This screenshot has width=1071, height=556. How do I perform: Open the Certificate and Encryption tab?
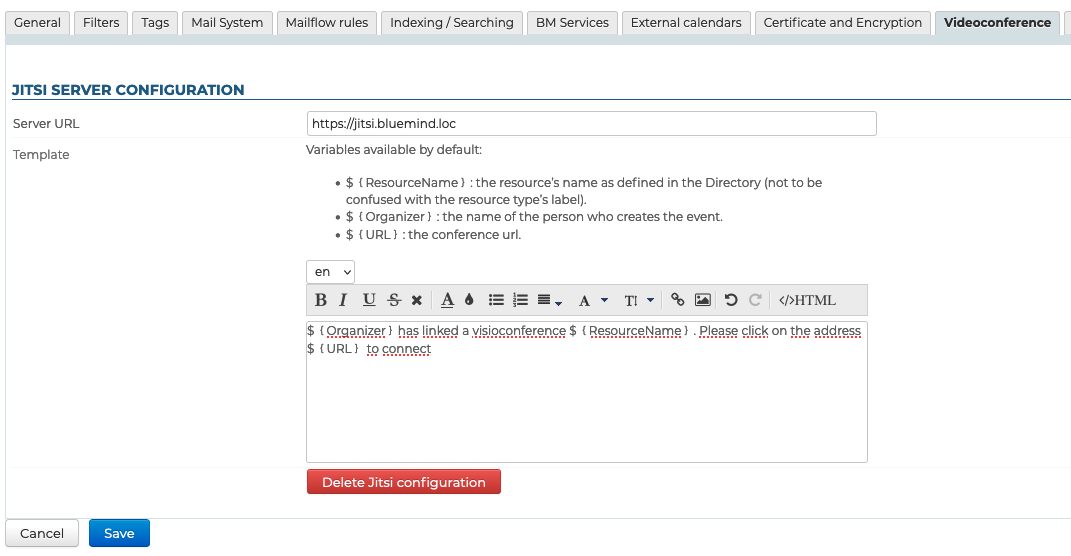point(842,22)
